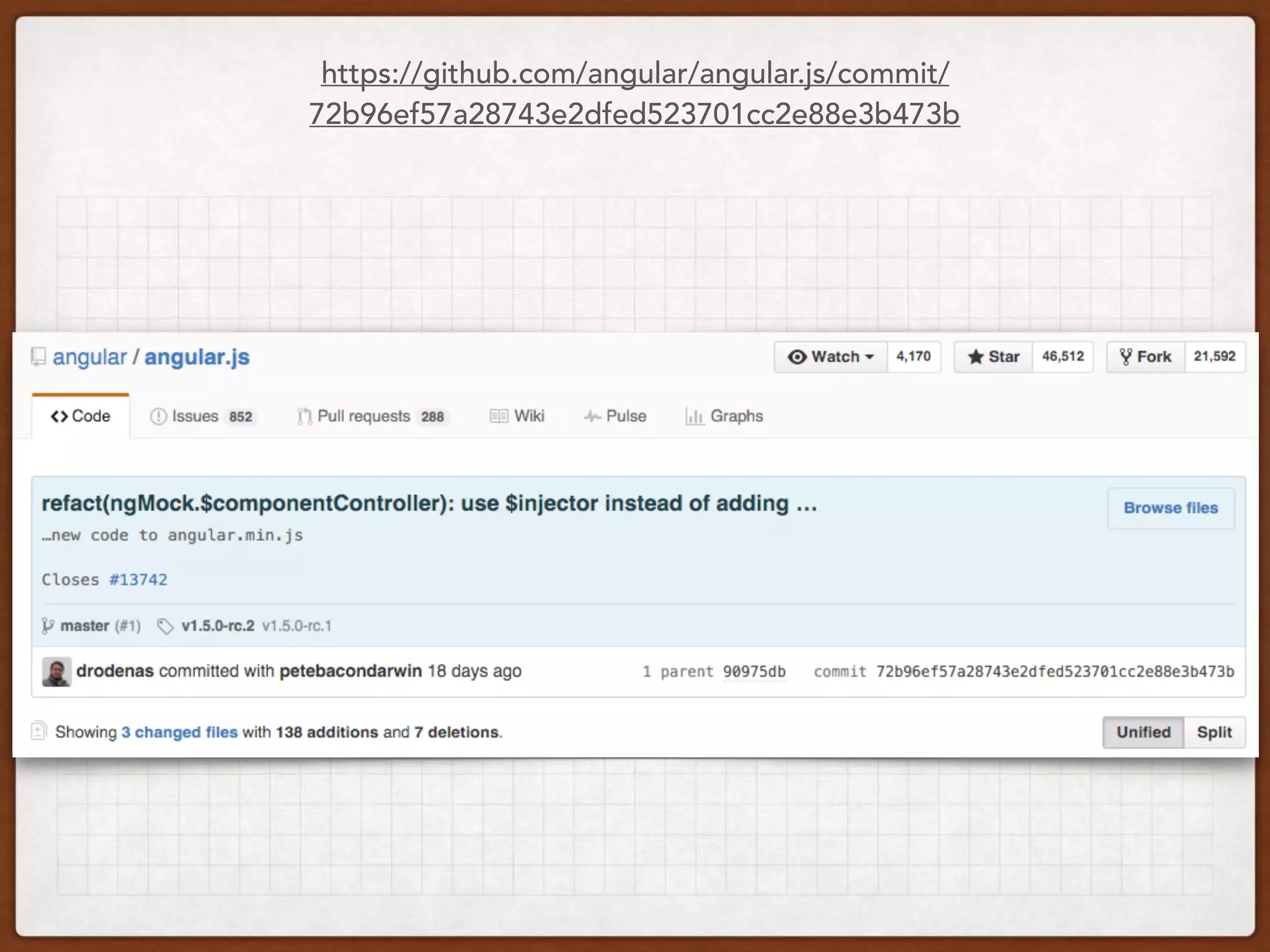
Task: View the 46,512 stargazers count
Action: 1063,356
